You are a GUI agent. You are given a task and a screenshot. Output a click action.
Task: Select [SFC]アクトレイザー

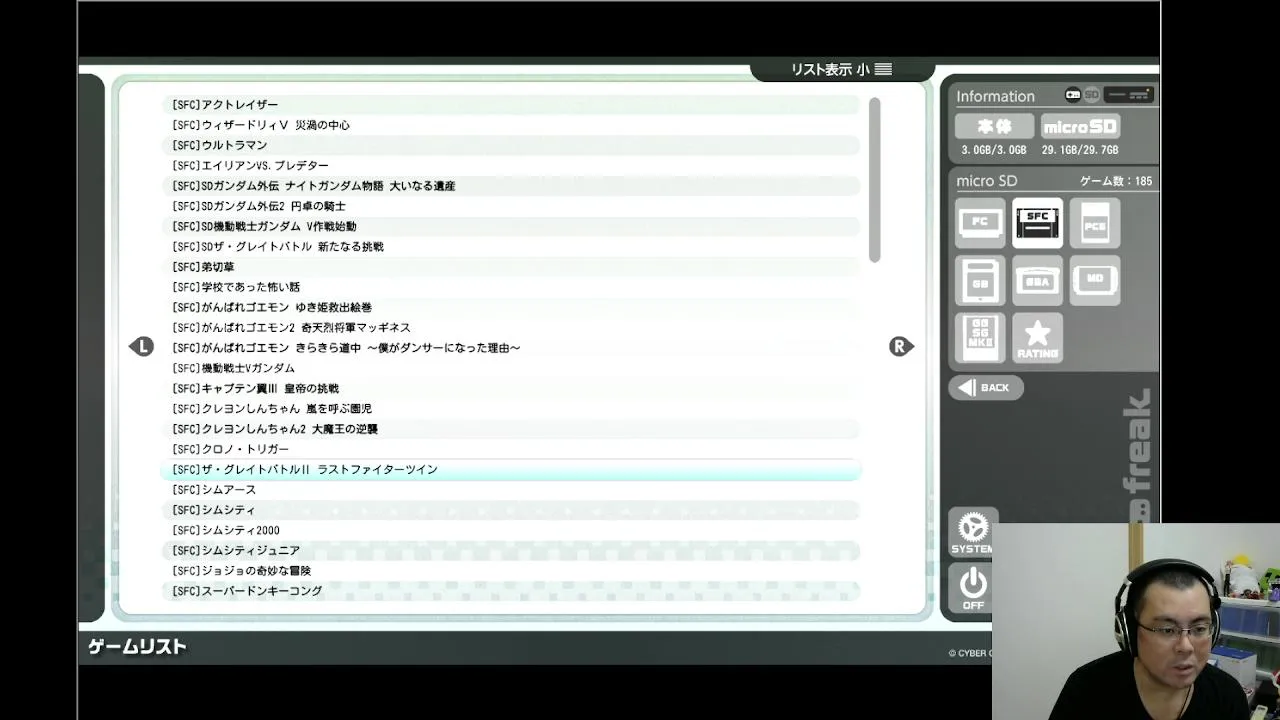click(x=510, y=104)
